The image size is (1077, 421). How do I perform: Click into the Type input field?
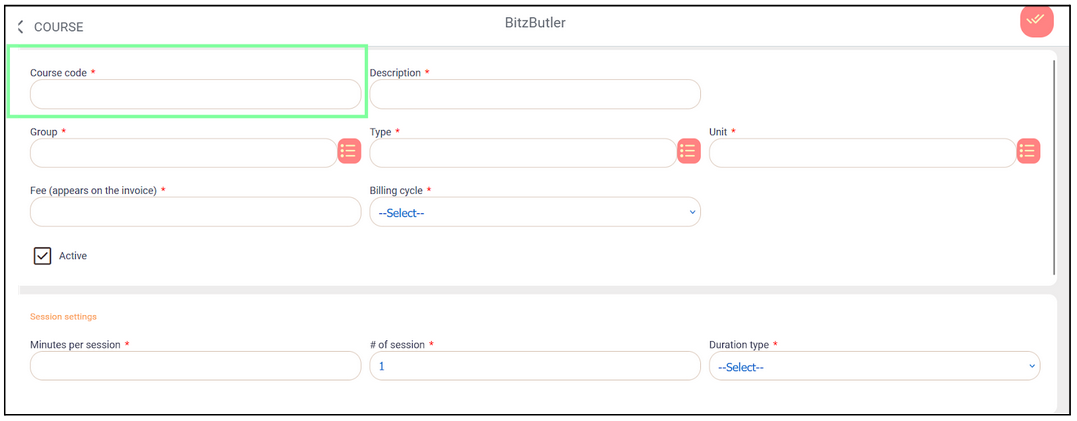[522, 153]
